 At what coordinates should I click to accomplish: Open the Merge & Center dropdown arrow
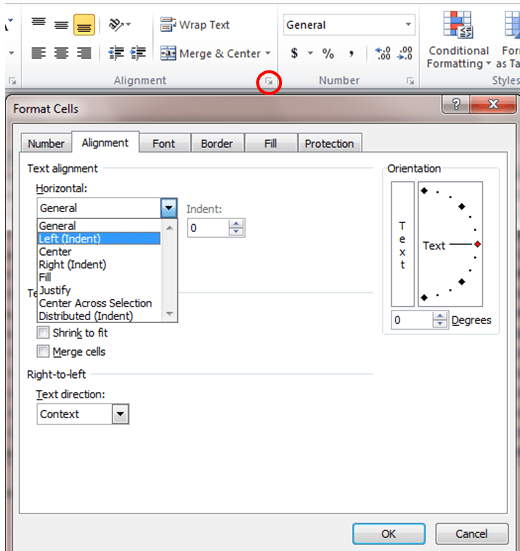pyautogui.click(x=268, y=53)
